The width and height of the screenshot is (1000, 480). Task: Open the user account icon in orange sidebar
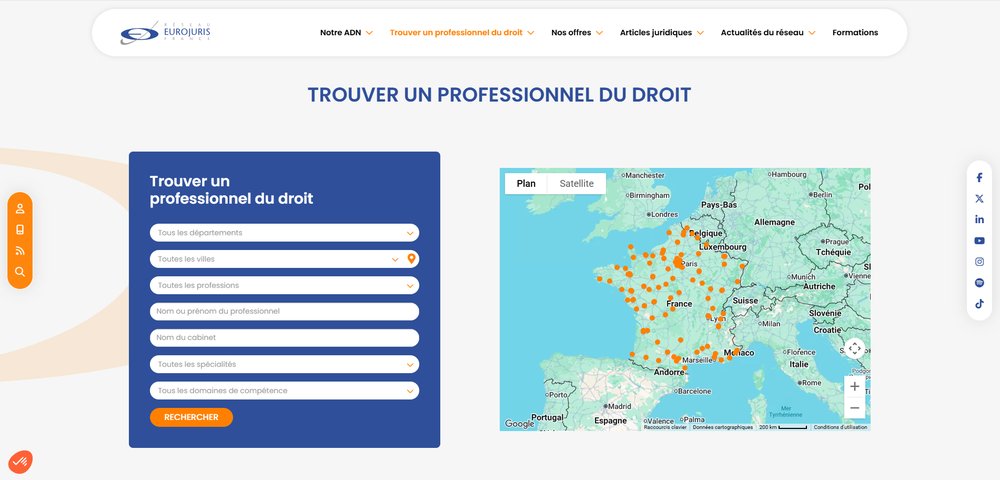20,208
